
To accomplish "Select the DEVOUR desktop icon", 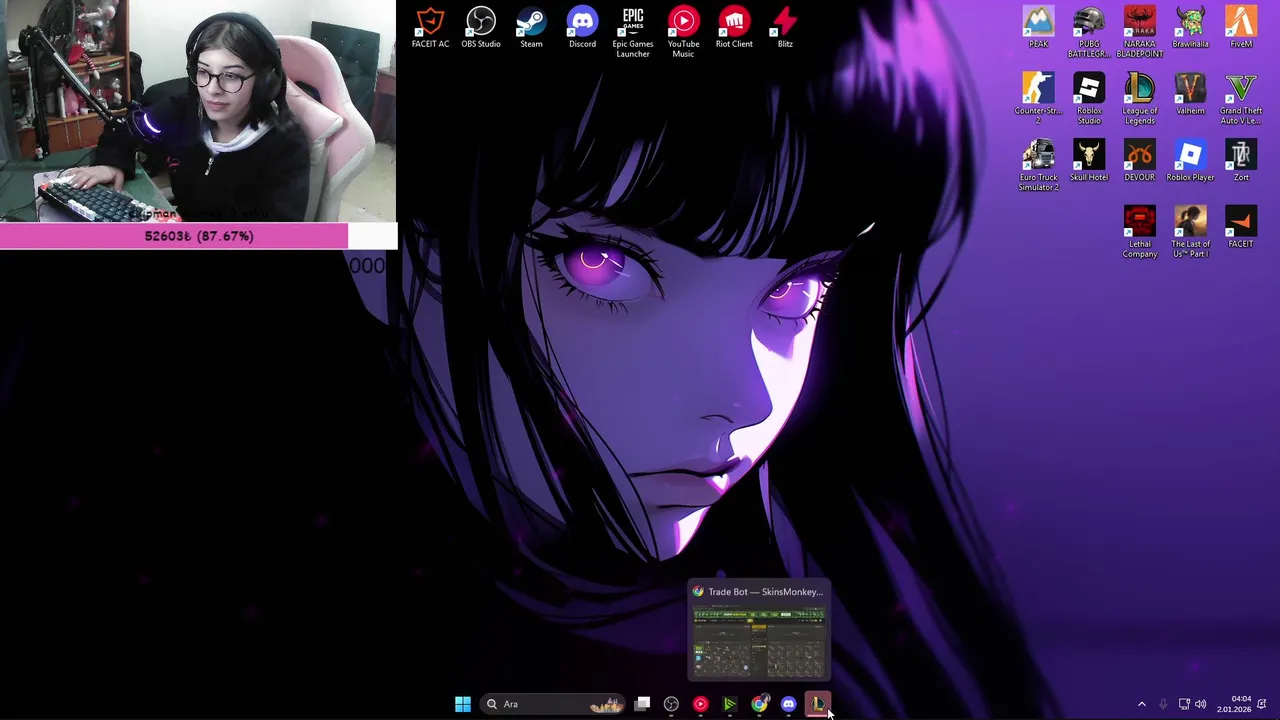I will coord(1140,160).
